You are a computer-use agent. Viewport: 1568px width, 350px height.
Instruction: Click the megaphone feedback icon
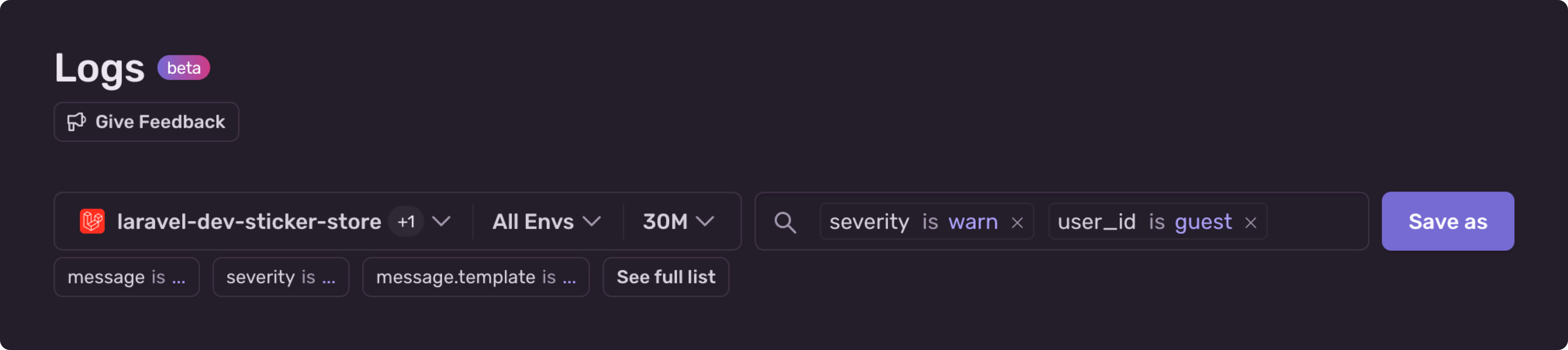76,122
